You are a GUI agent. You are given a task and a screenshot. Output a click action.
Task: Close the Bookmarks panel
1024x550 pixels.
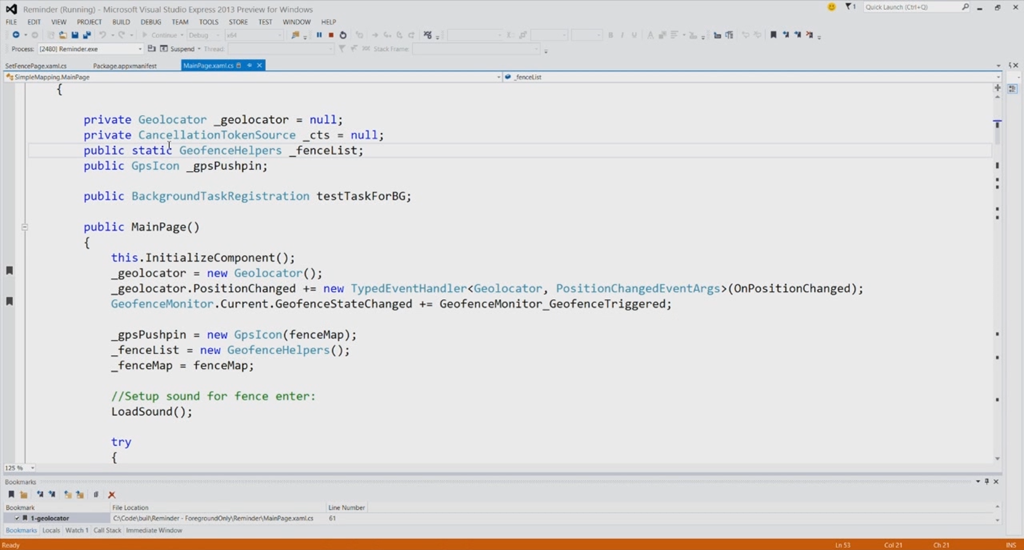996,481
